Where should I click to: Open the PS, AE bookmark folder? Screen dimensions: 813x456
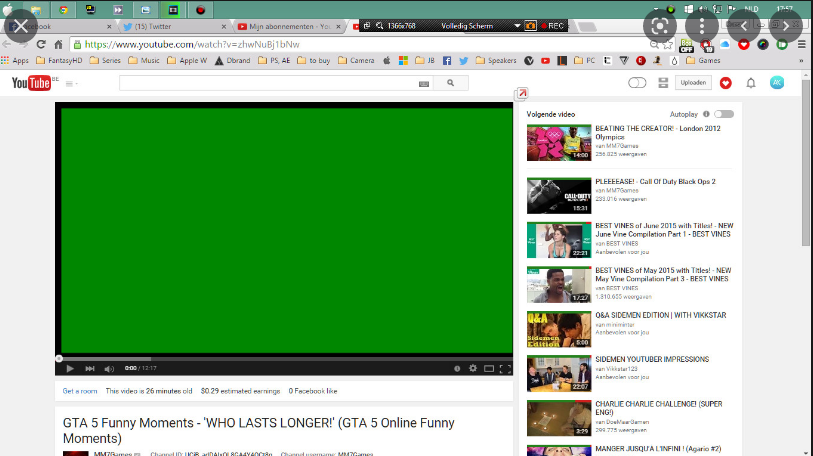pyautogui.click(x=274, y=61)
